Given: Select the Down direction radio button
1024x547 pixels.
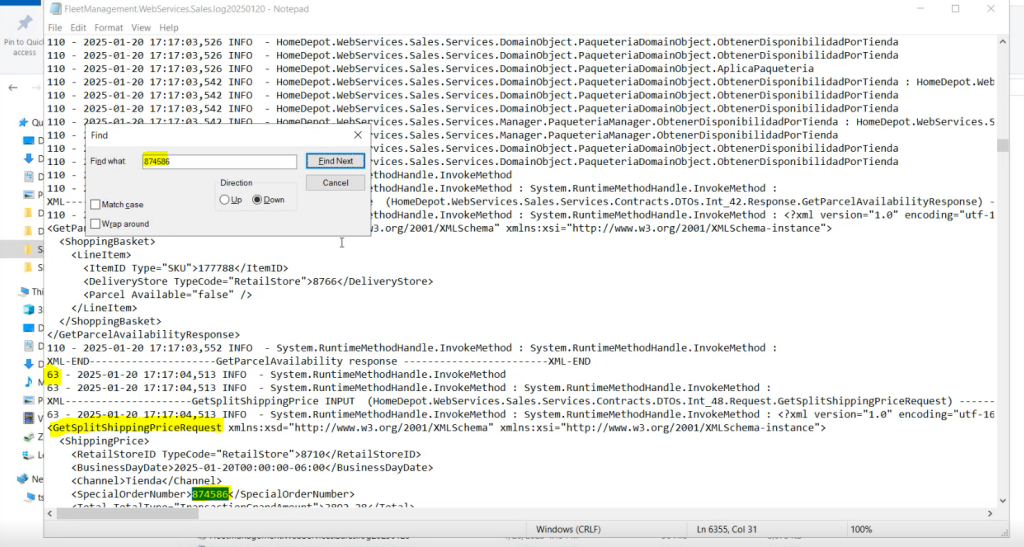Looking at the screenshot, I should [257, 200].
